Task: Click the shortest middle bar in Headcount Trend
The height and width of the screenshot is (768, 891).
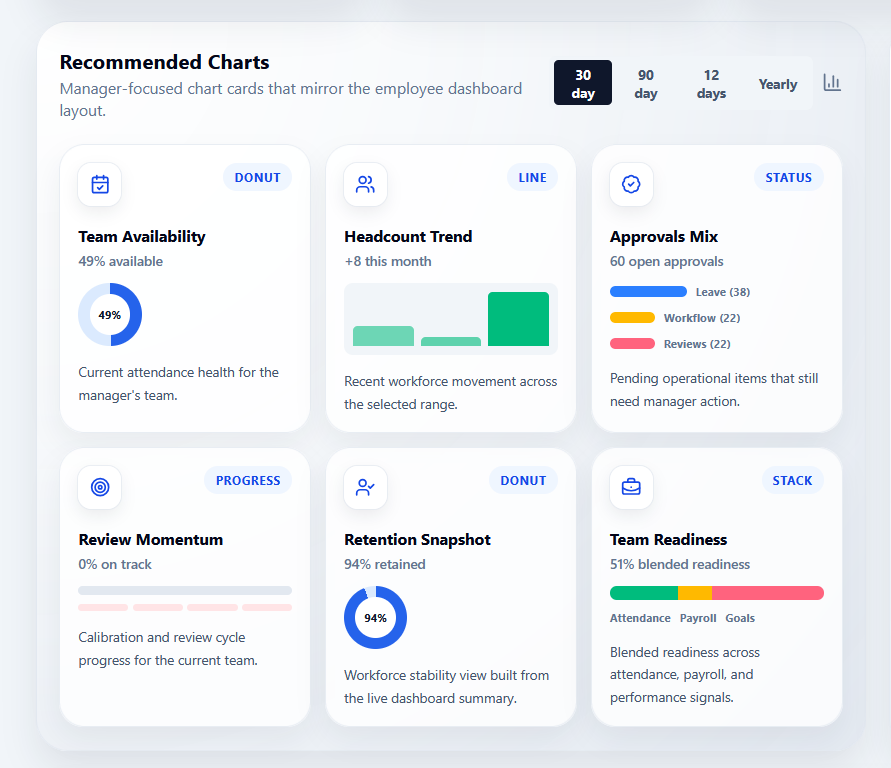Action: coord(451,341)
